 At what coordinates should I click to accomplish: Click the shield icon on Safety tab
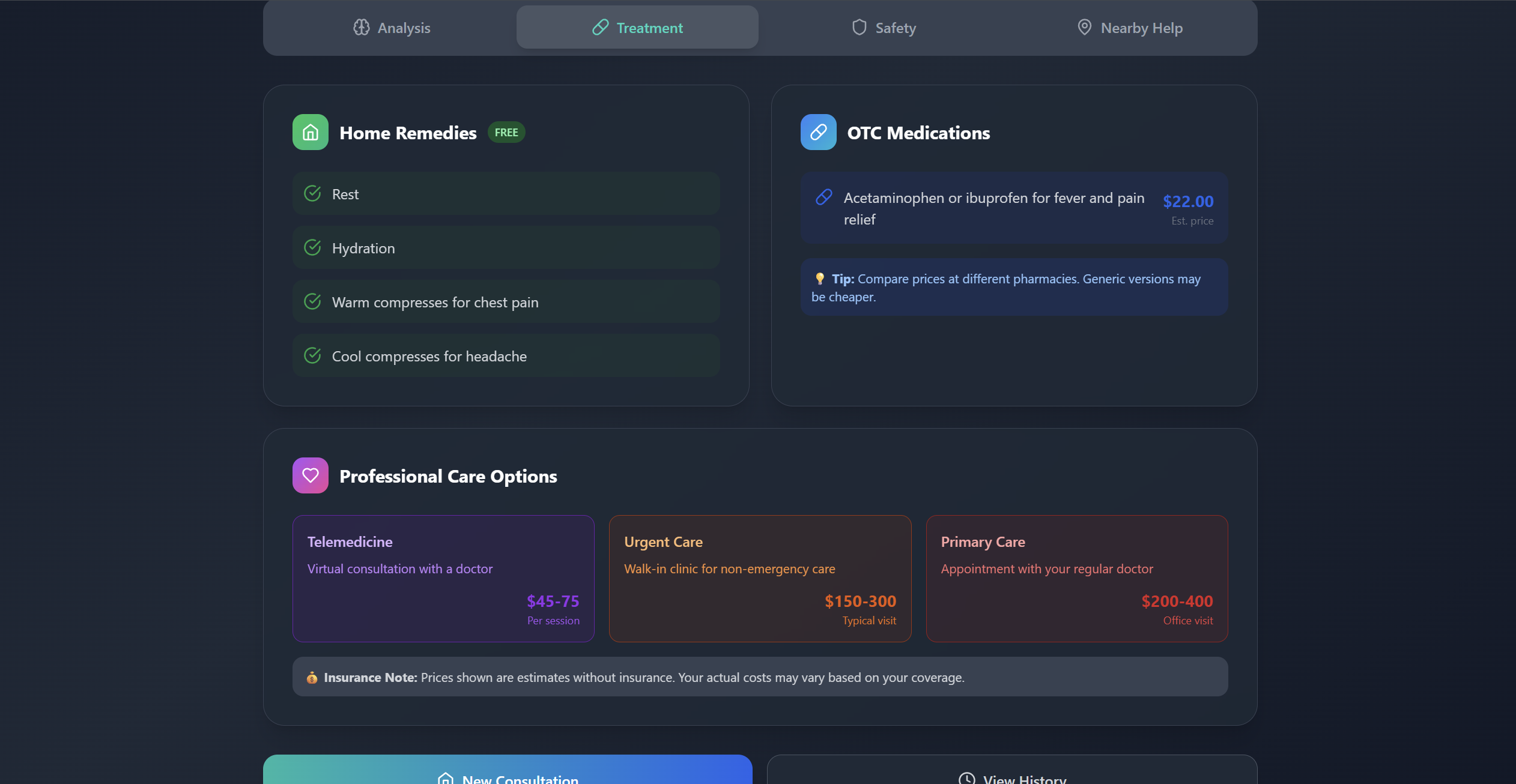point(860,28)
